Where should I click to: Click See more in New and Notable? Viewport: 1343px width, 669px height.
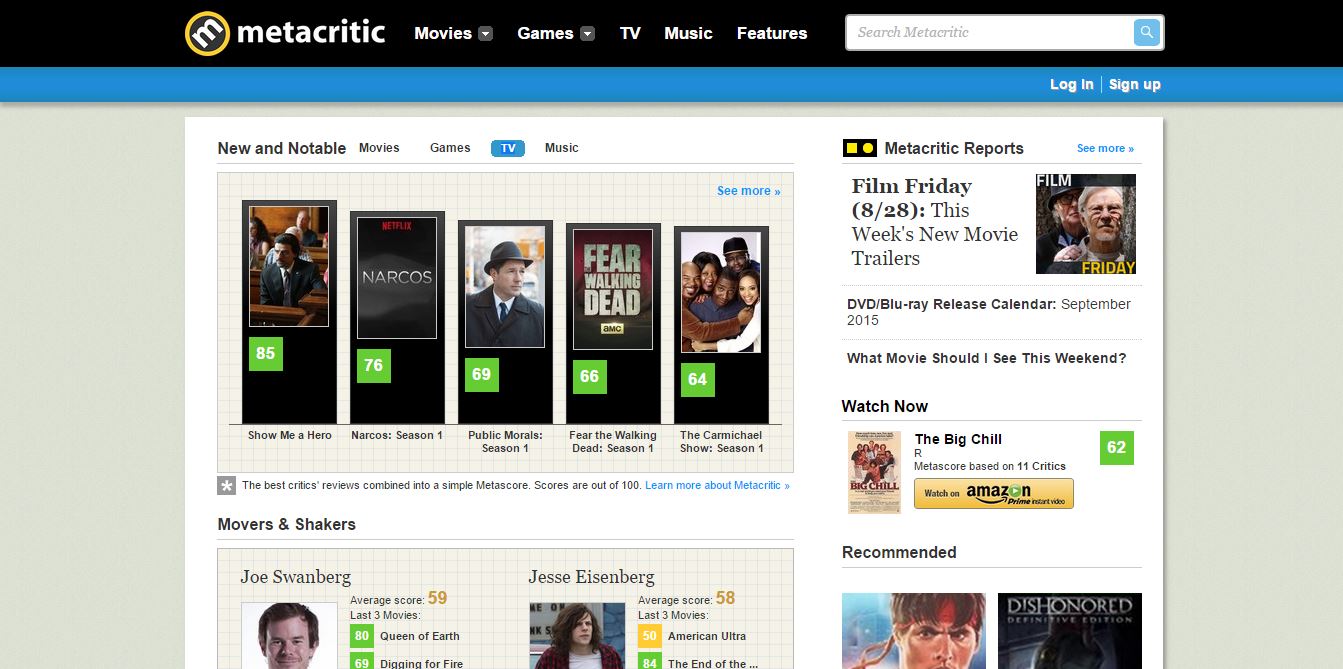749,191
